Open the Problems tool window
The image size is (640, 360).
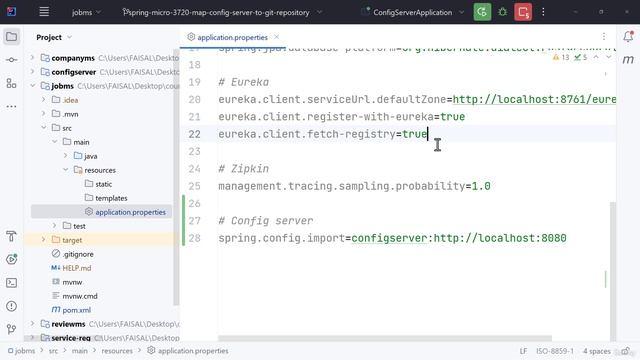pos(11,306)
